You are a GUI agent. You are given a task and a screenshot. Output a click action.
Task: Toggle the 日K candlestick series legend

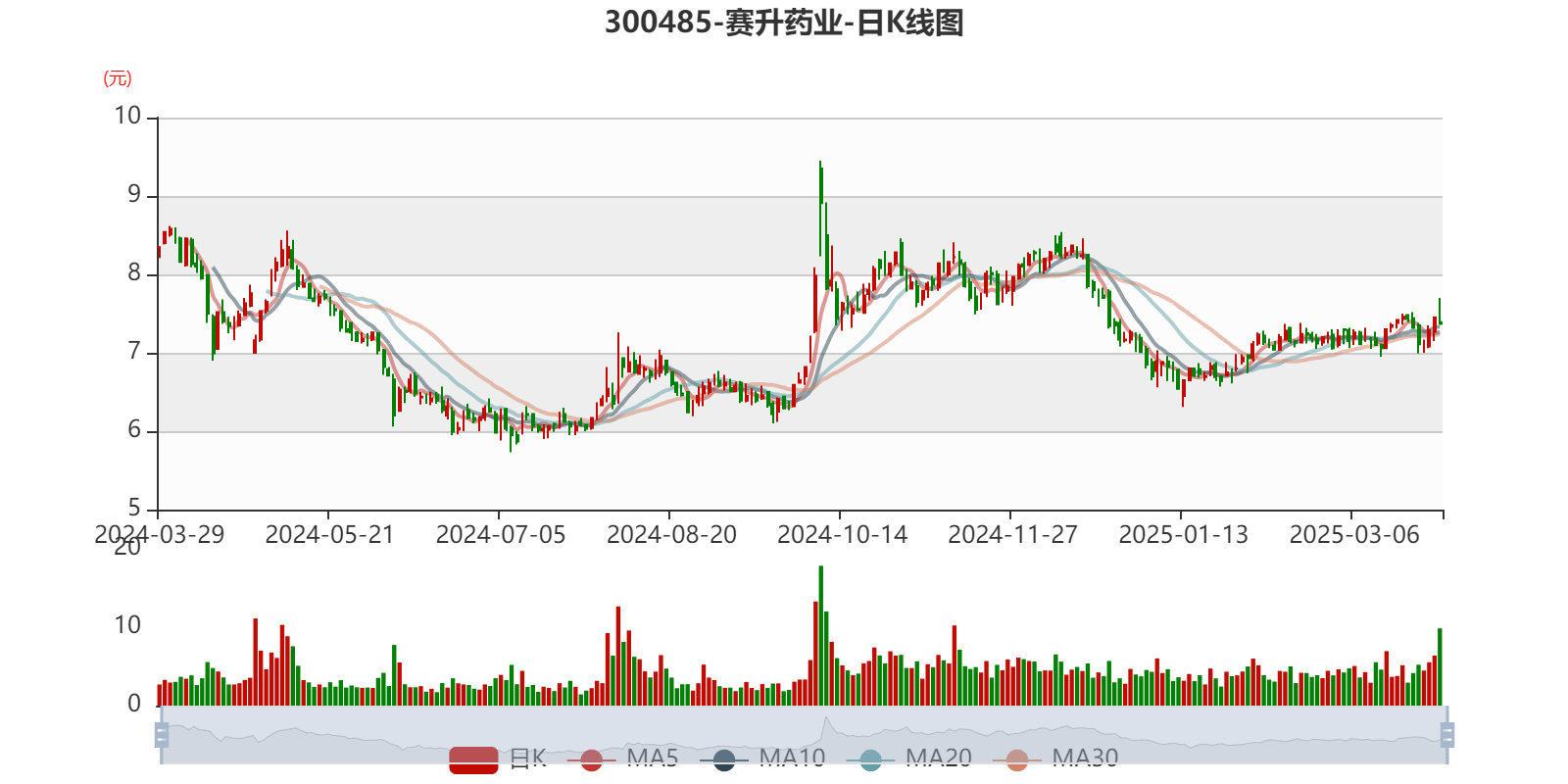498,759
